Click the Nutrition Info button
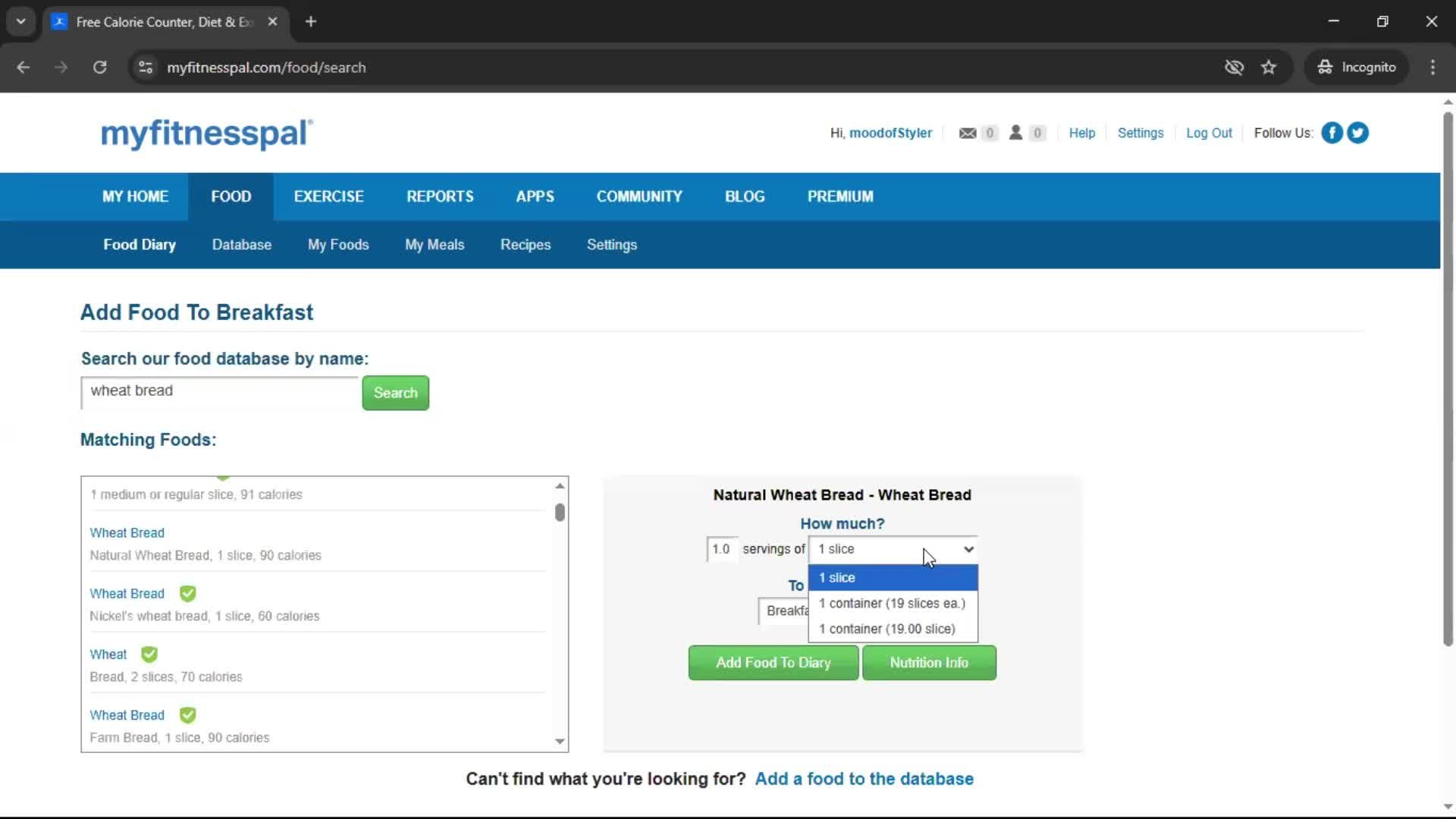1456x819 pixels. click(929, 663)
